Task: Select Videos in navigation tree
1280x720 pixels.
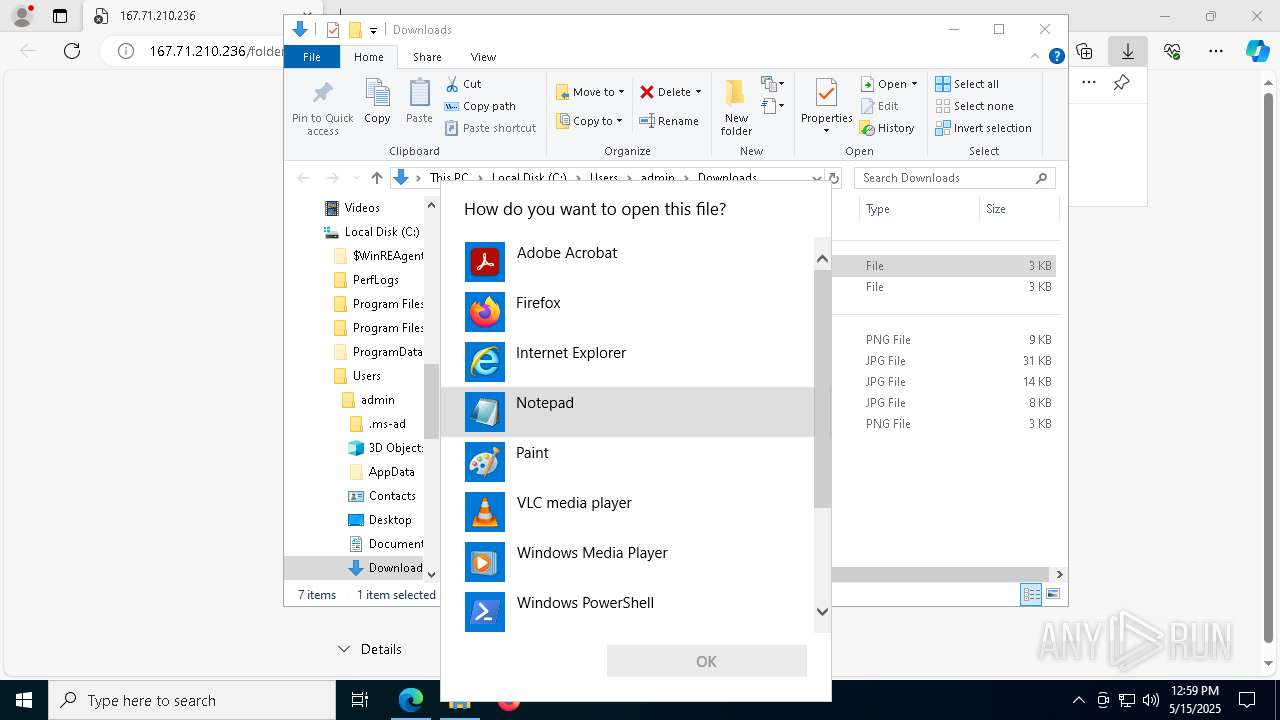Action: pyautogui.click(x=362, y=208)
